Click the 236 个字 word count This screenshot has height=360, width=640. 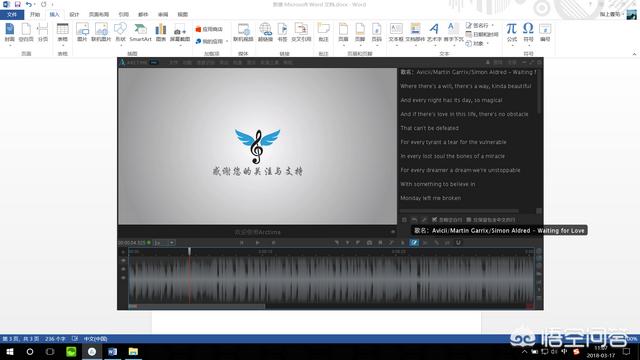[x=55, y=339]
